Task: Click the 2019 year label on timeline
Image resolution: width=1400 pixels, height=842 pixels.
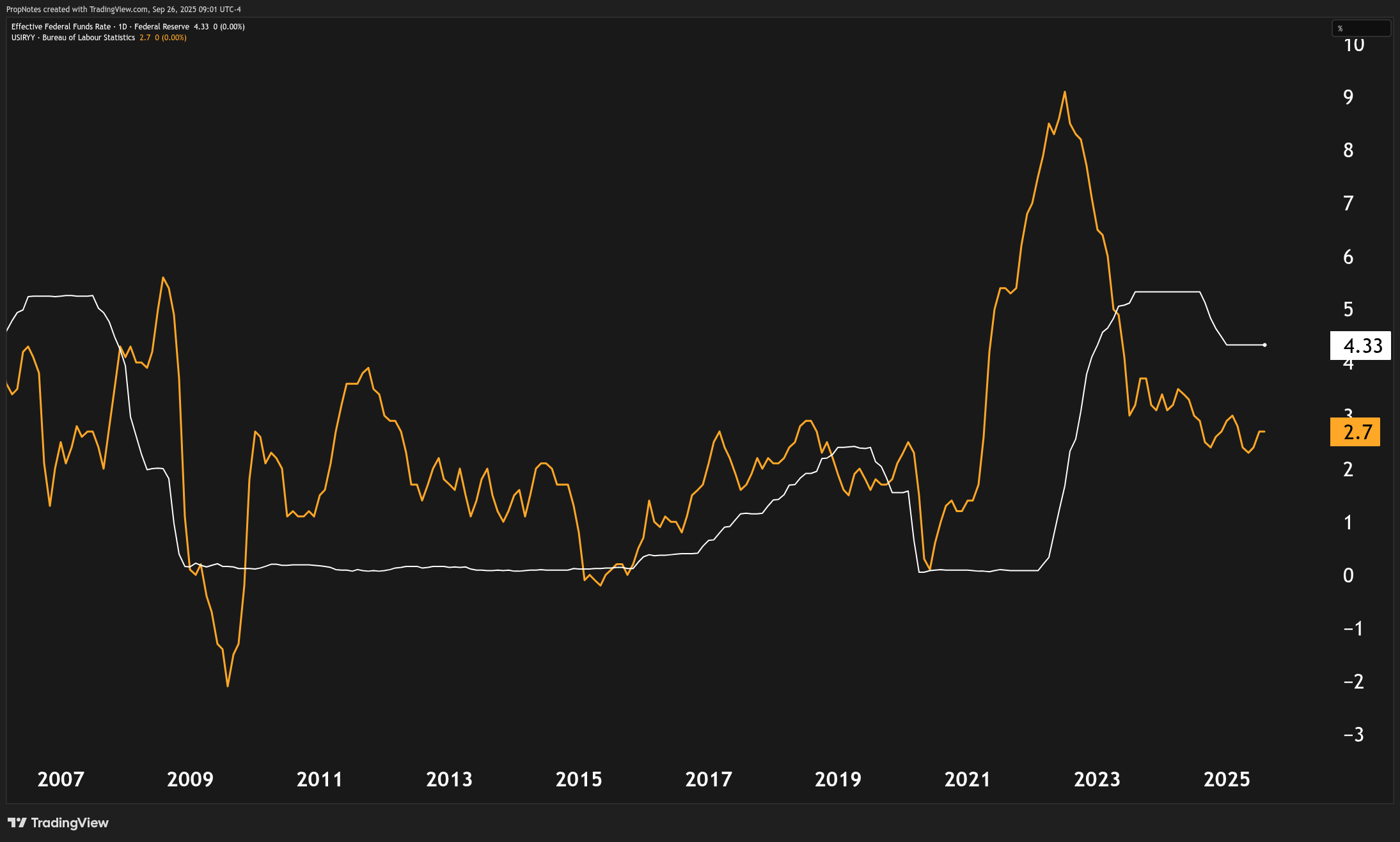Action: point(839,780)
